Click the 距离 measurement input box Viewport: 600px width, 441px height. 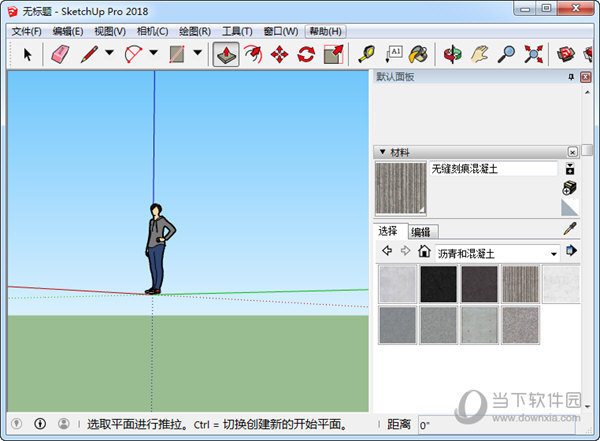pos(496,425)
